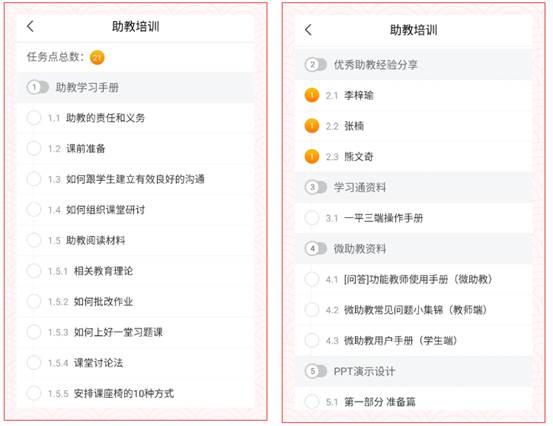Collapse chapter 5 PPT演示设计 section
The width and height of the screenshot is (553, 426).
316,371
